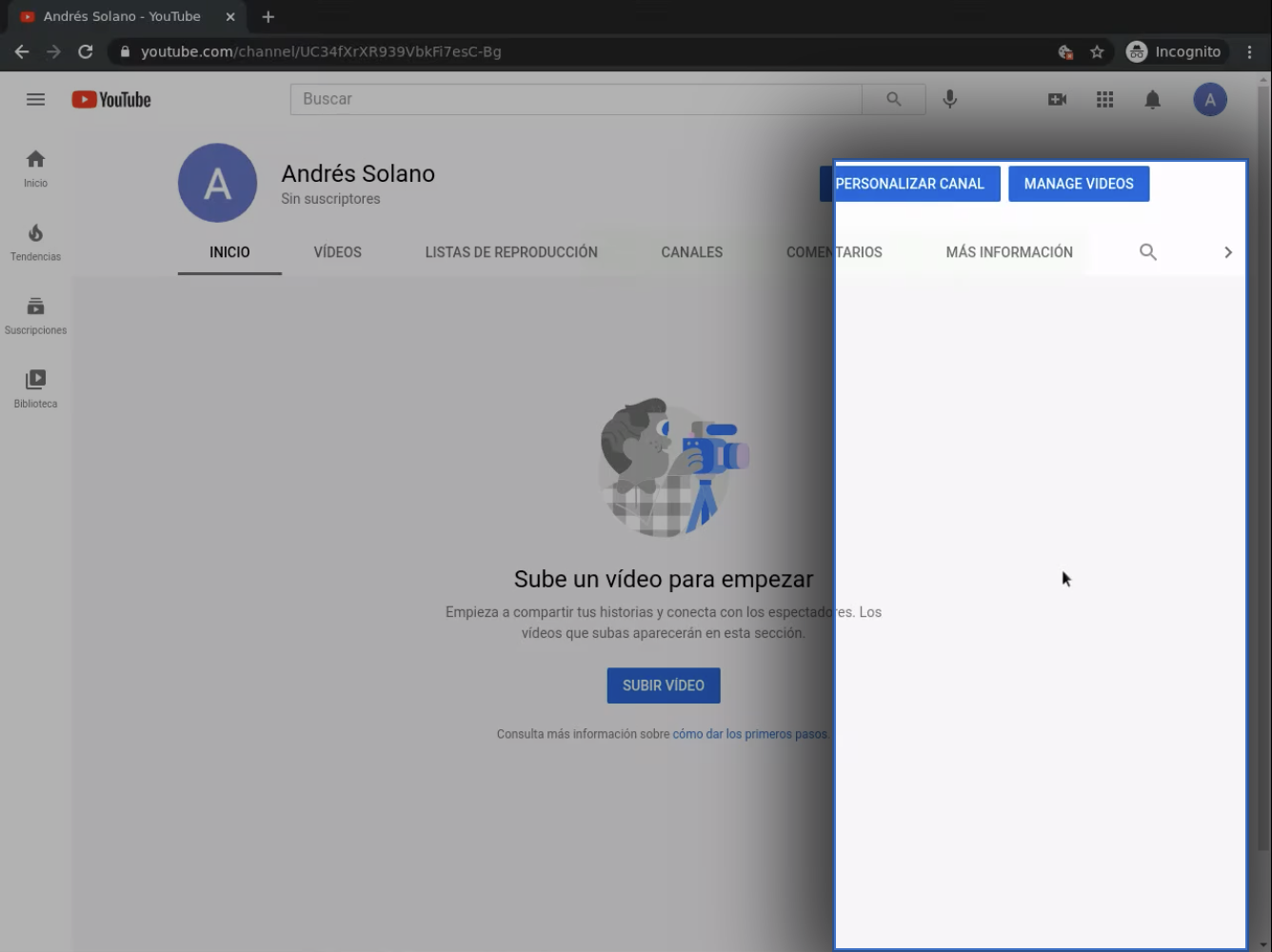Open the YouTube apps grid

[1104, 99]
